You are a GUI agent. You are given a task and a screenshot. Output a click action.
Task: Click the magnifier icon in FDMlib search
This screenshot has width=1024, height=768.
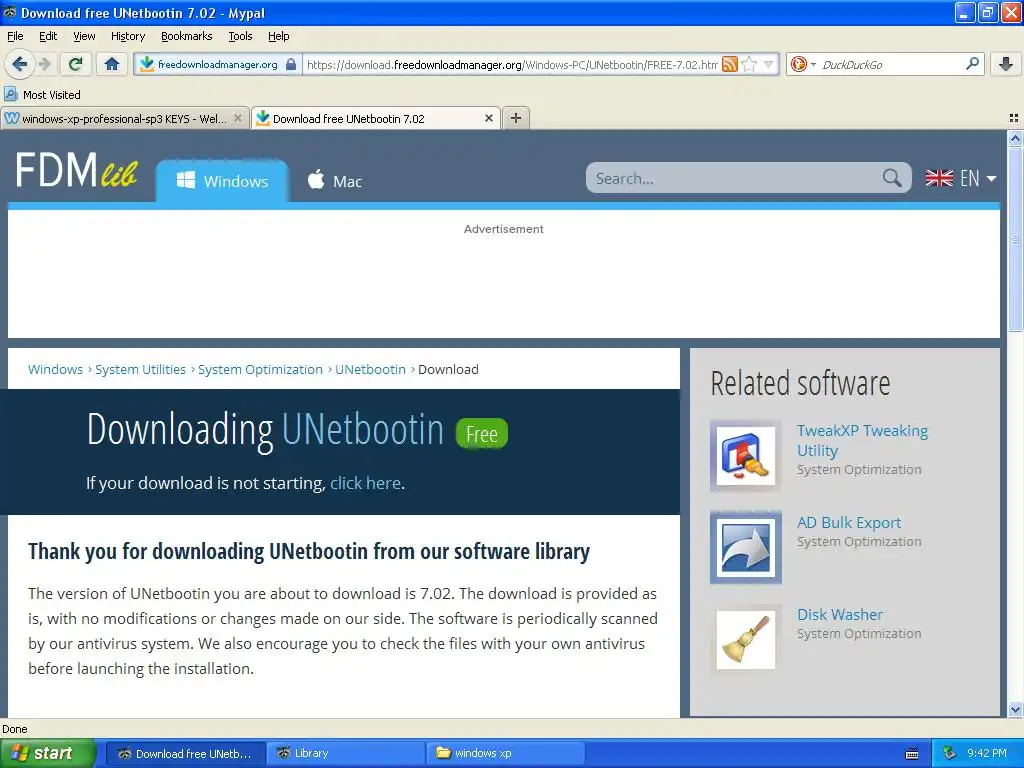pyautogui.click(x=892, y=178)
